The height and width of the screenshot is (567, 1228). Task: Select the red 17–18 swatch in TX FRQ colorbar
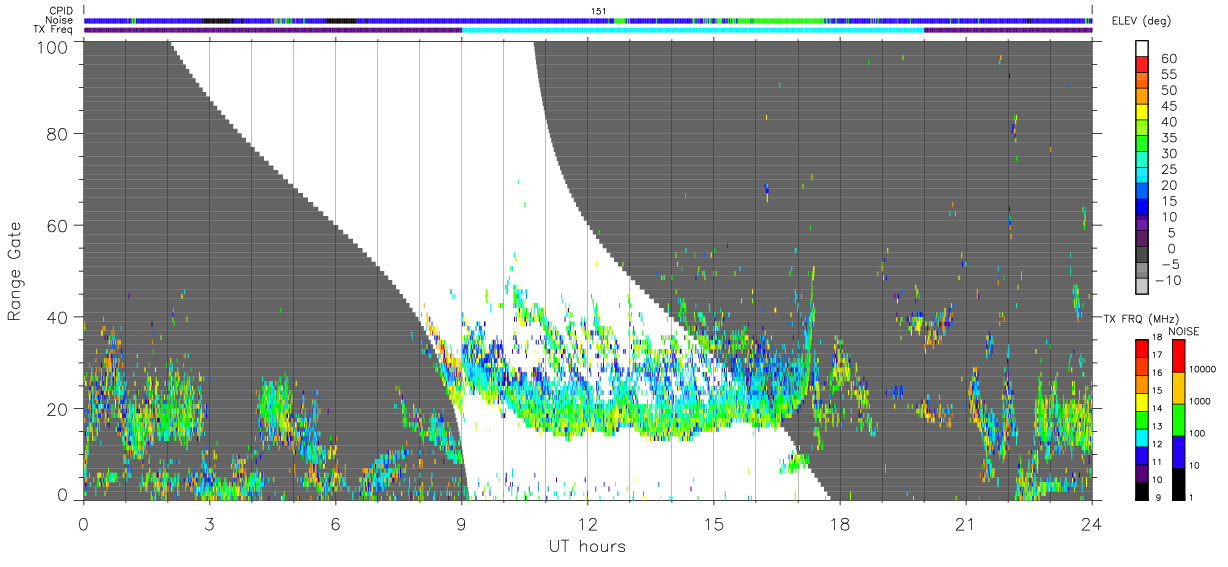click(1143, 347)
